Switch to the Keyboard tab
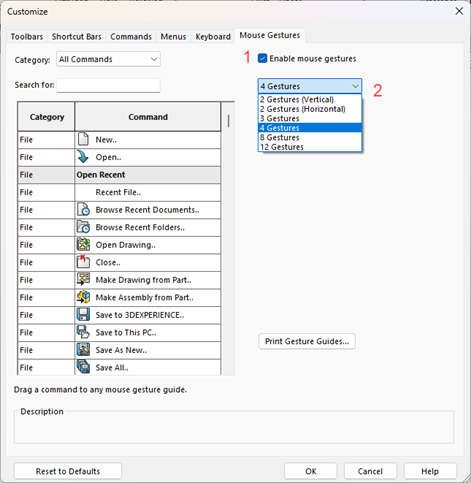 point(213,36)
